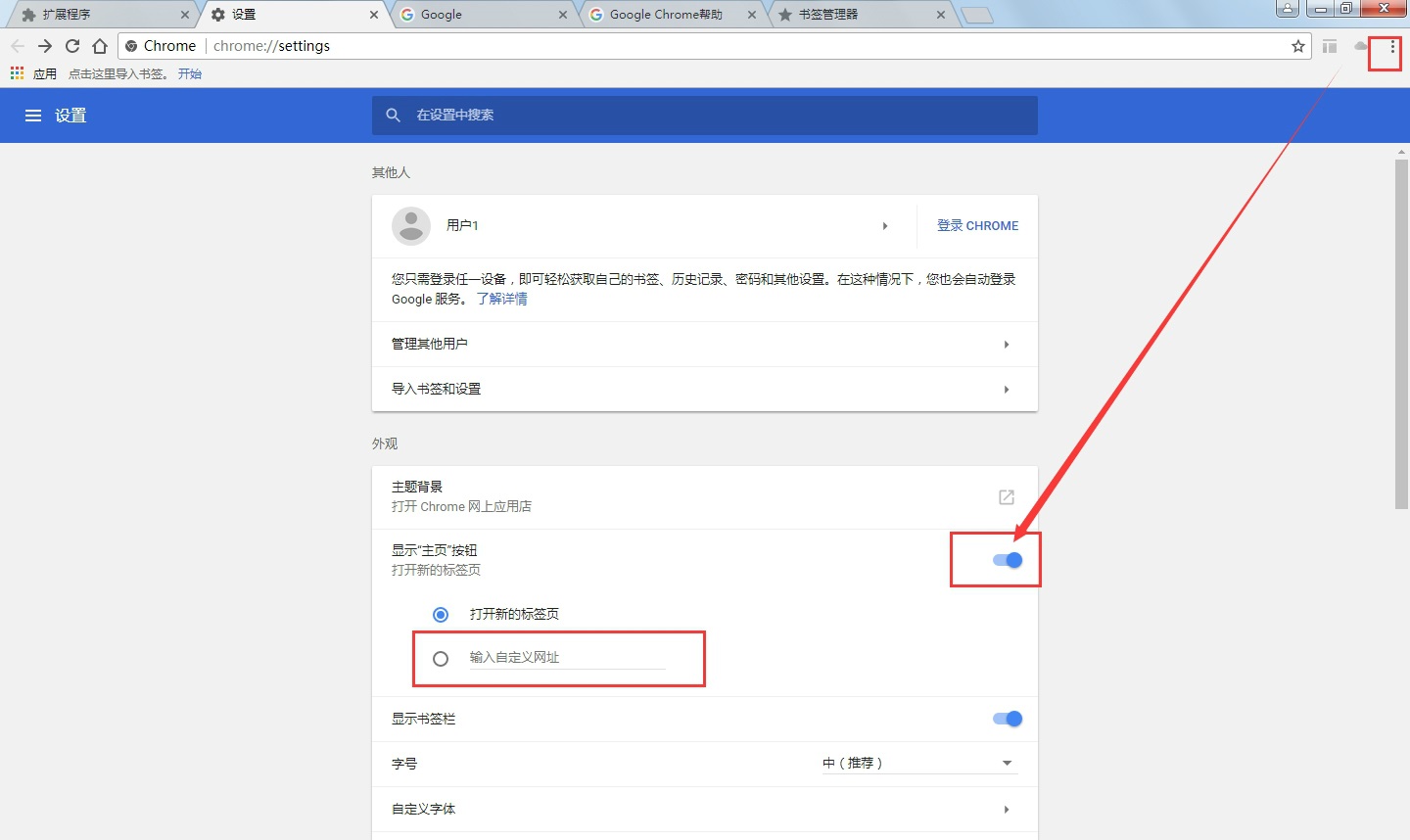
Task: Click the browser back arrow
Action: click(x=18, y=45)
